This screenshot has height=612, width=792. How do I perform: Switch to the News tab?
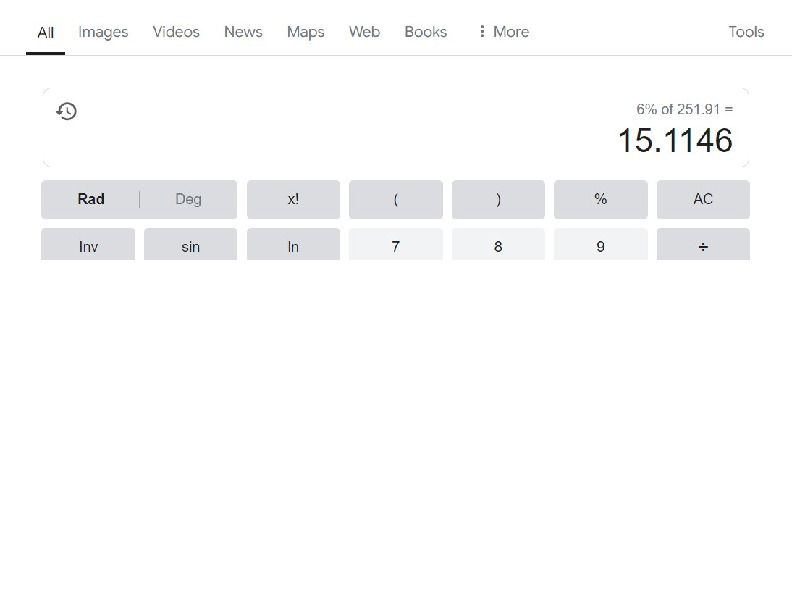click(x=243, y=32)
